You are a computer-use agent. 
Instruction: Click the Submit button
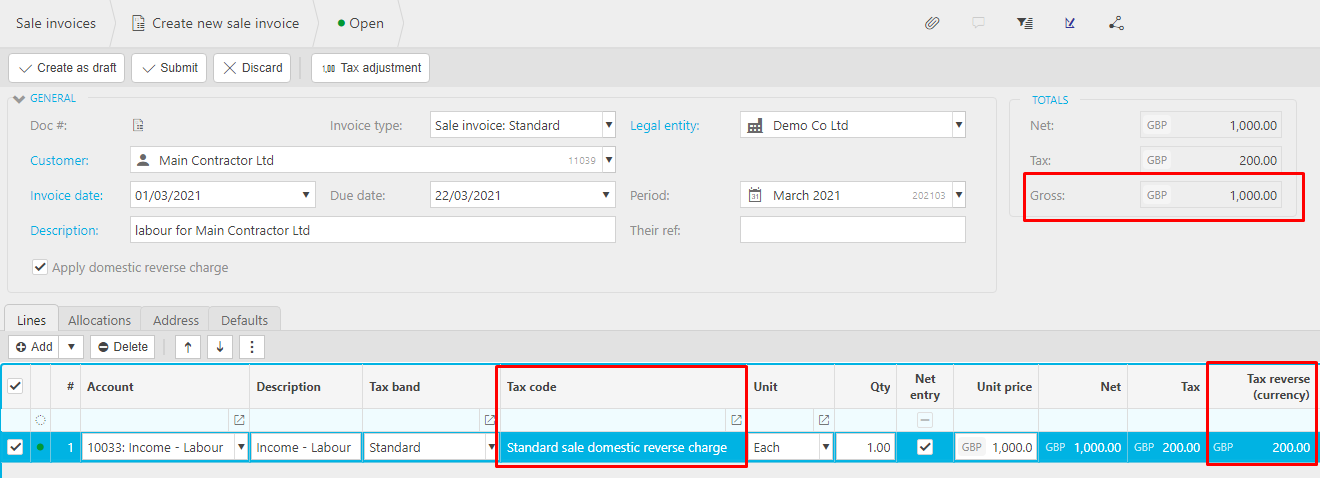point(169,68)
